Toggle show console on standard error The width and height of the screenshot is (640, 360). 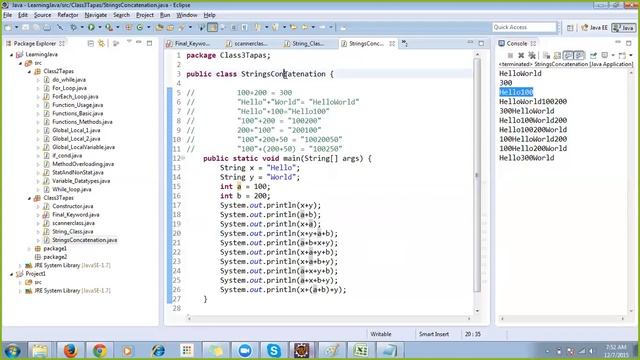pos(579,55)
